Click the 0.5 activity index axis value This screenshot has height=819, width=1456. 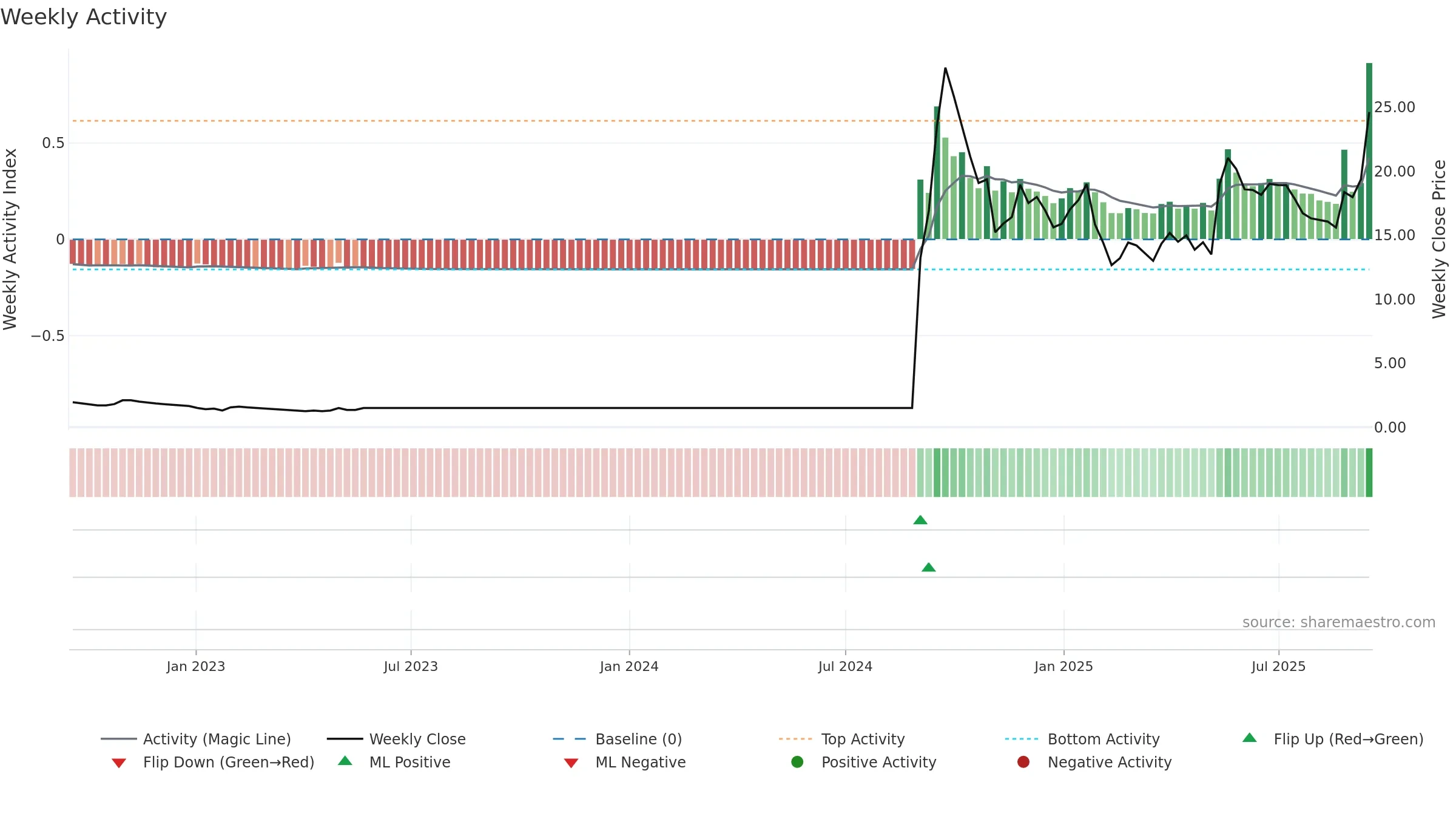click(x=53, y=143)
